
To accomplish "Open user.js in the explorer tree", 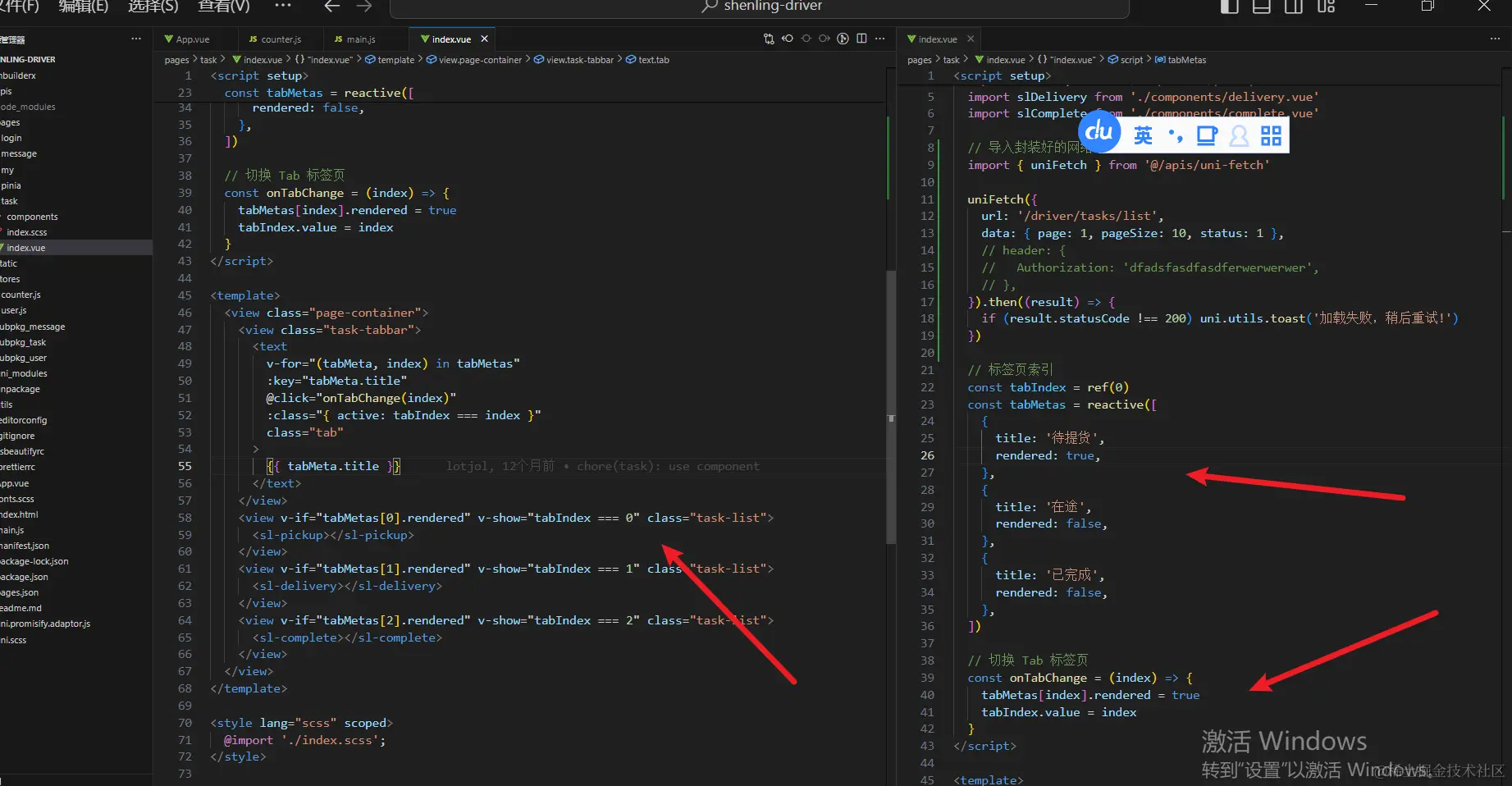I will (14, 310).
